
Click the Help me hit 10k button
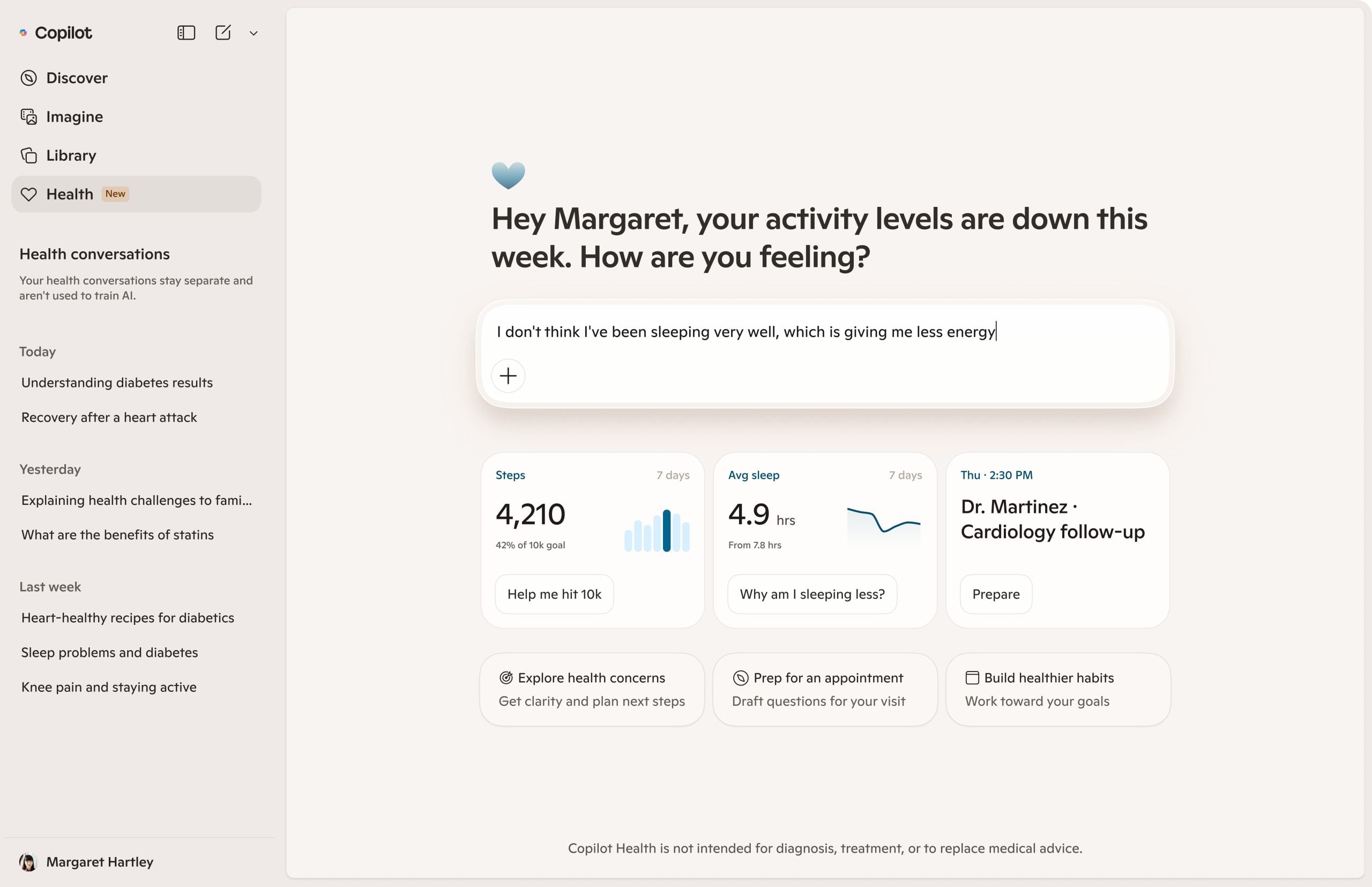pos(554,594)
